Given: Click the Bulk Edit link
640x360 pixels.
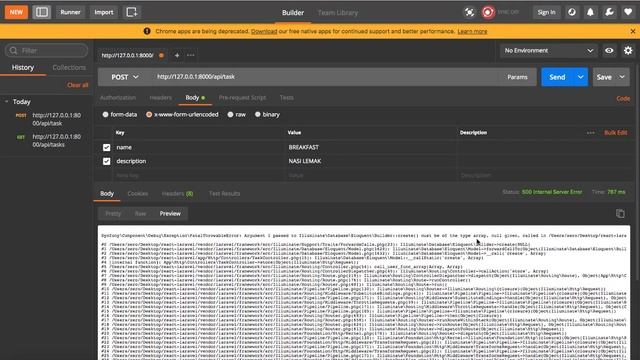Looking at the screenshot, I should coord(616,133).
